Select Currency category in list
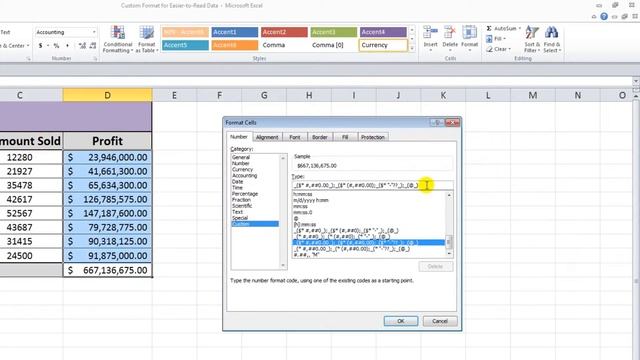The height and width of the screenshot is (360, 640). click(x=242, y=169)
